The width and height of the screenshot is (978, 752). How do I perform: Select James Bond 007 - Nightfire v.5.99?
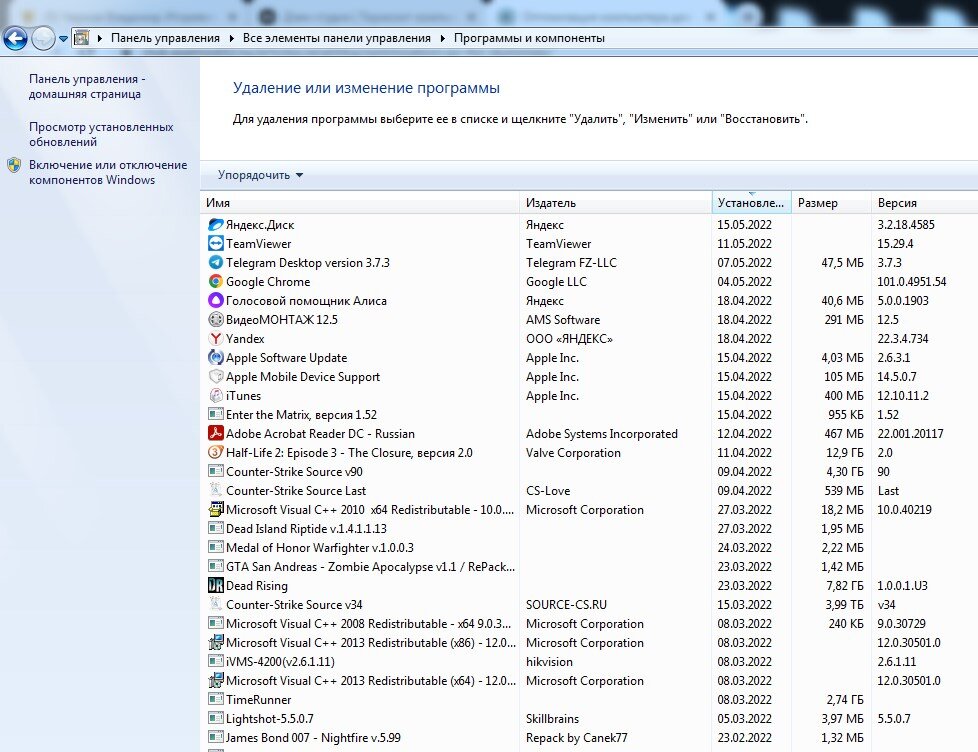589,738
